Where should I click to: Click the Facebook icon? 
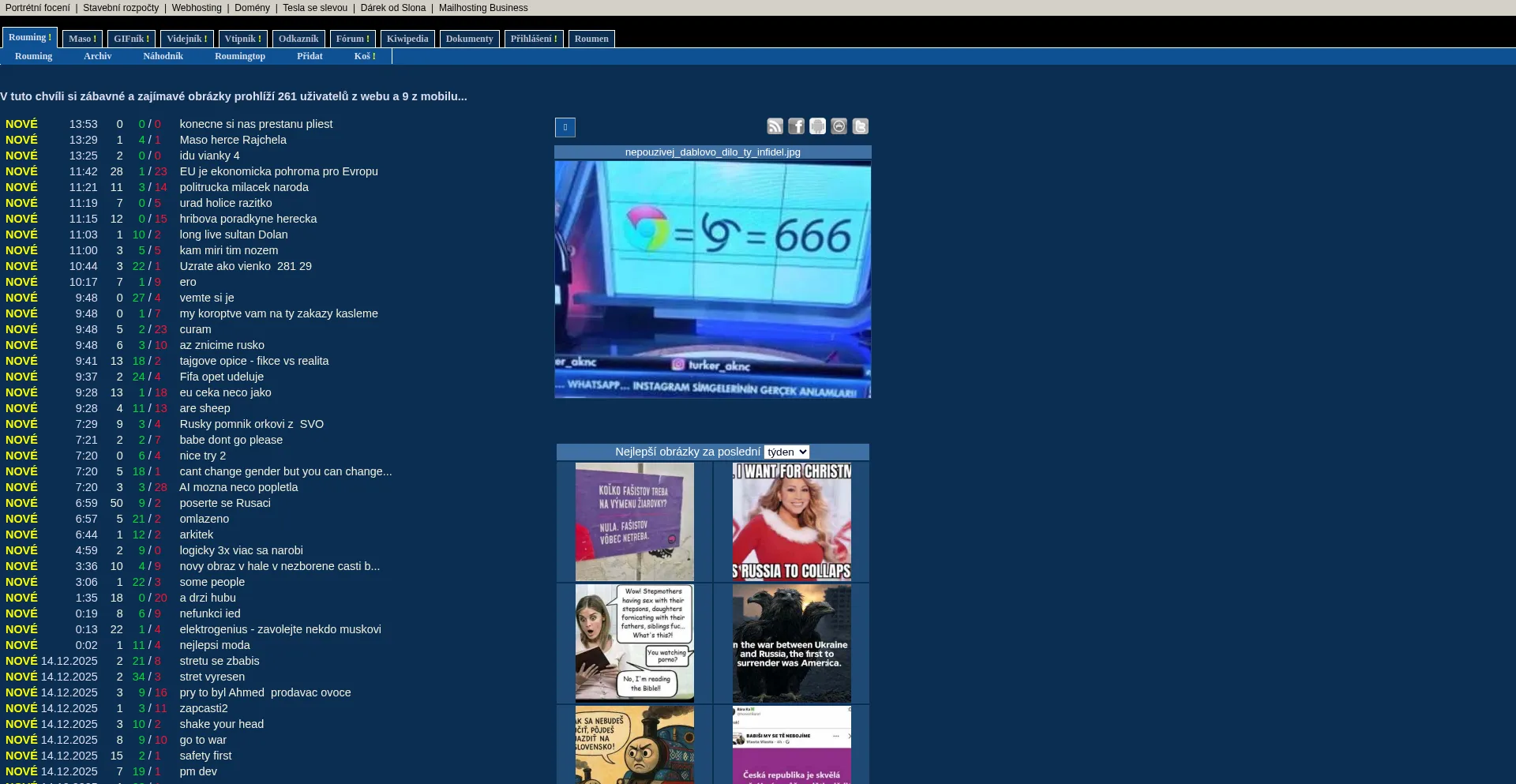click(x=796, y=126)
